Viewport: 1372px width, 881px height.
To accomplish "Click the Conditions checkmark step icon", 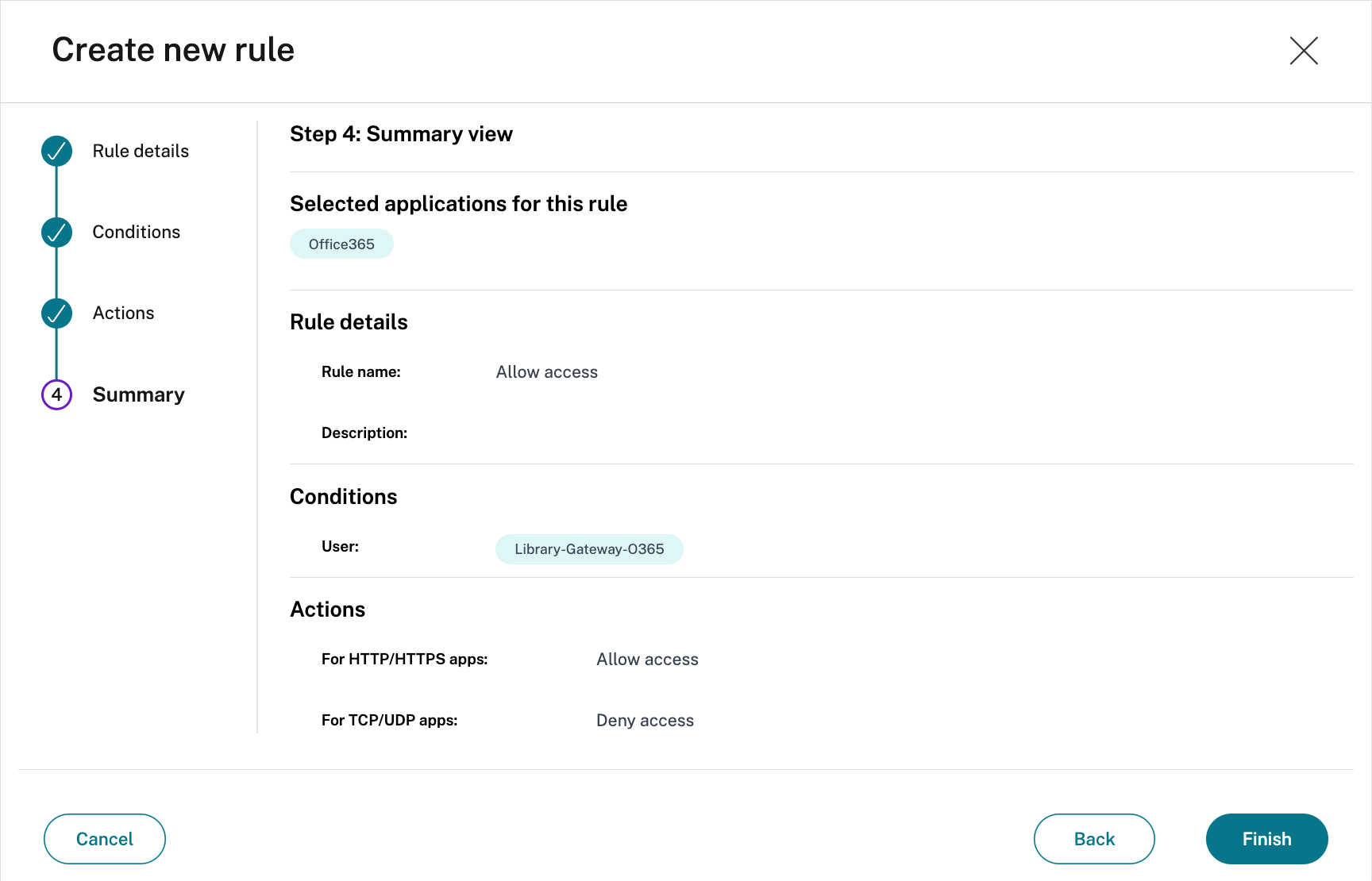I will click(x=56, y=232).
